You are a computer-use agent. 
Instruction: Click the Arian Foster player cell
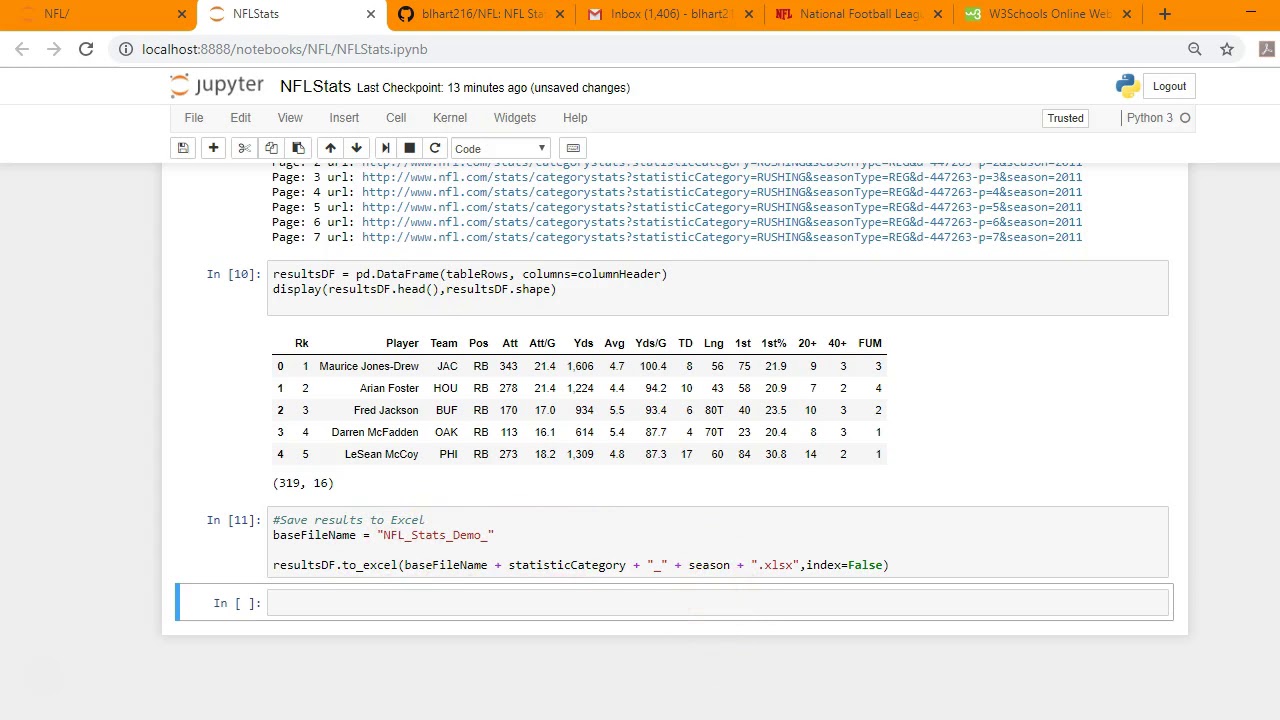tap(389, 388)
